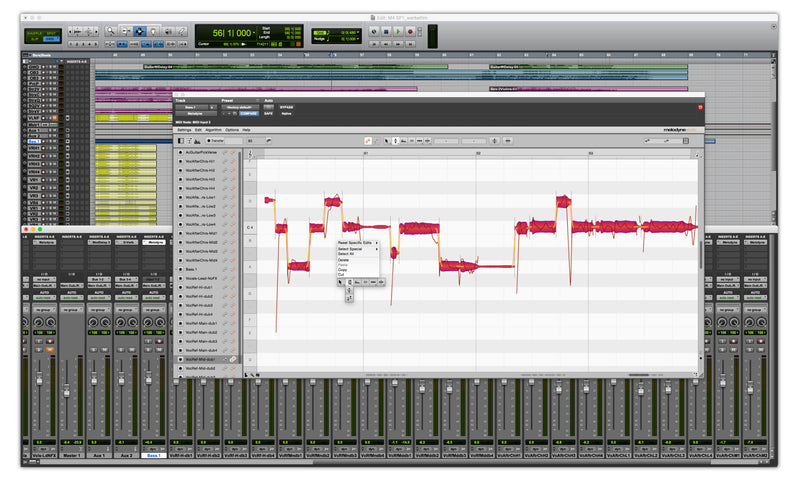Toggle edit icon for VocRef-Mid-dub1 track
800x477 pixels.
click(233, 359)
